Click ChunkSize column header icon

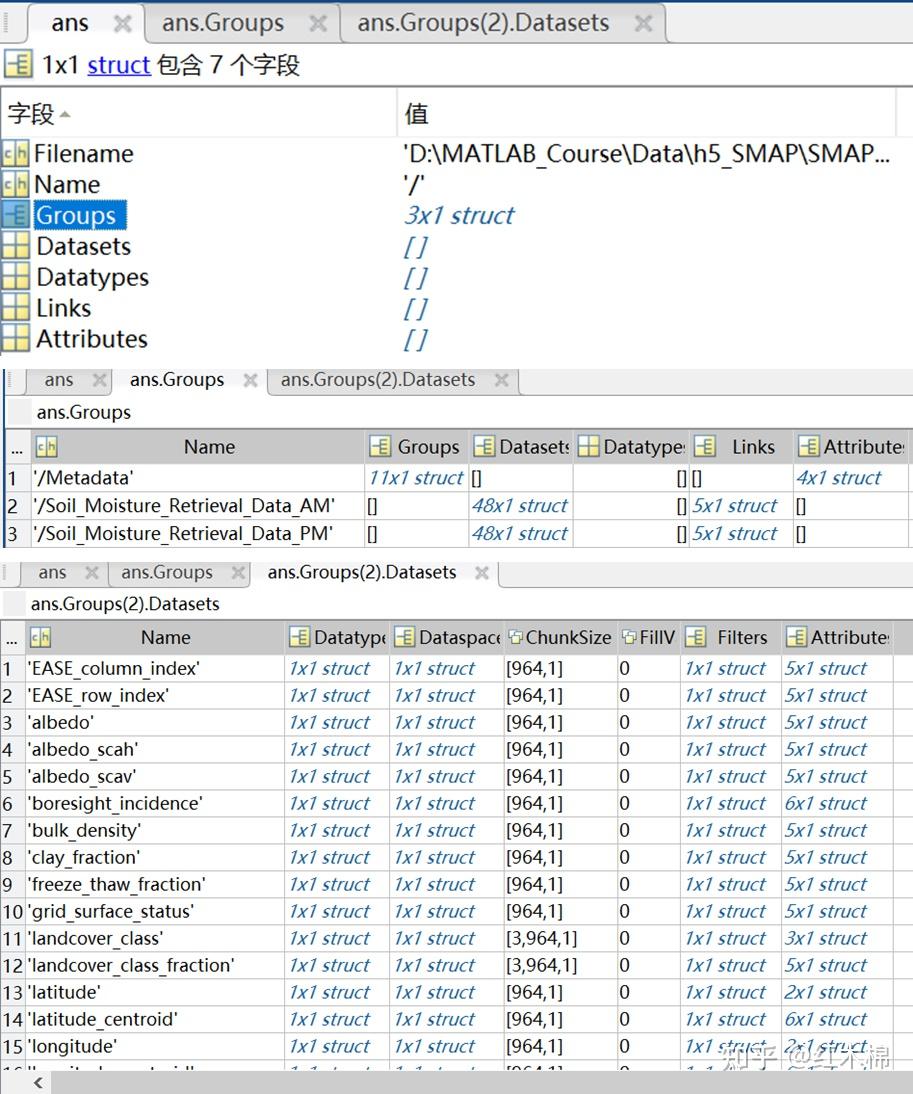point(516,637)
